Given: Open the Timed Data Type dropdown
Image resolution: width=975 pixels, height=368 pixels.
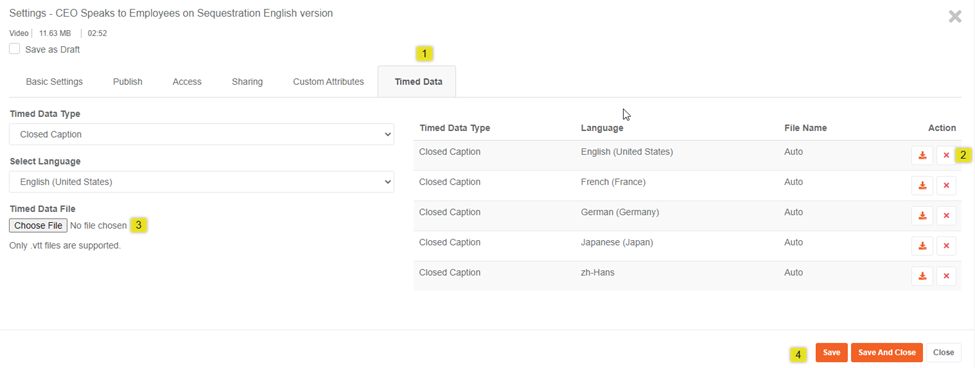Looking at the screenshot, I should tap(201, 134).
